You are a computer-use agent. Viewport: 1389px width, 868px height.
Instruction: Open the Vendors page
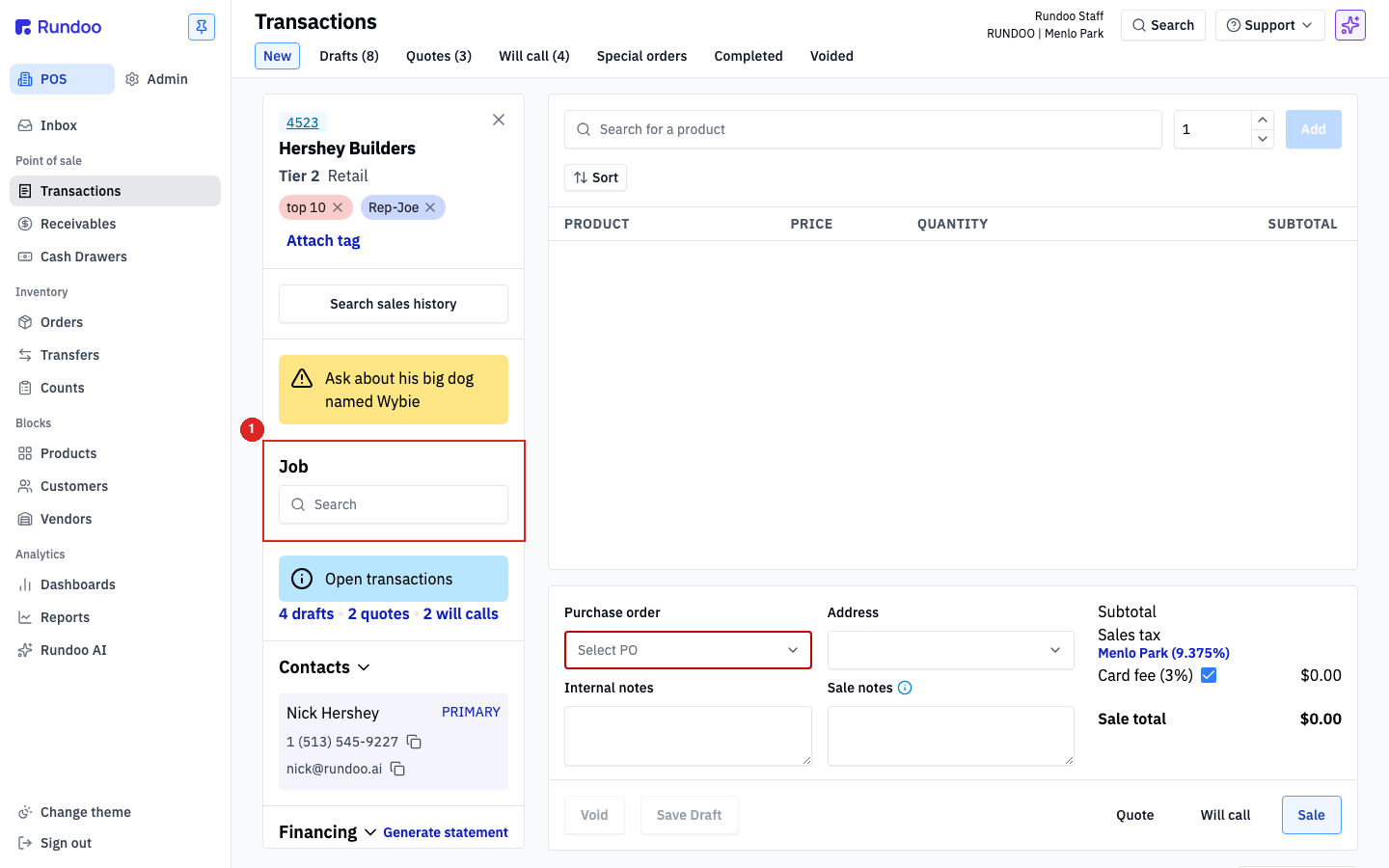coord(115,519)
